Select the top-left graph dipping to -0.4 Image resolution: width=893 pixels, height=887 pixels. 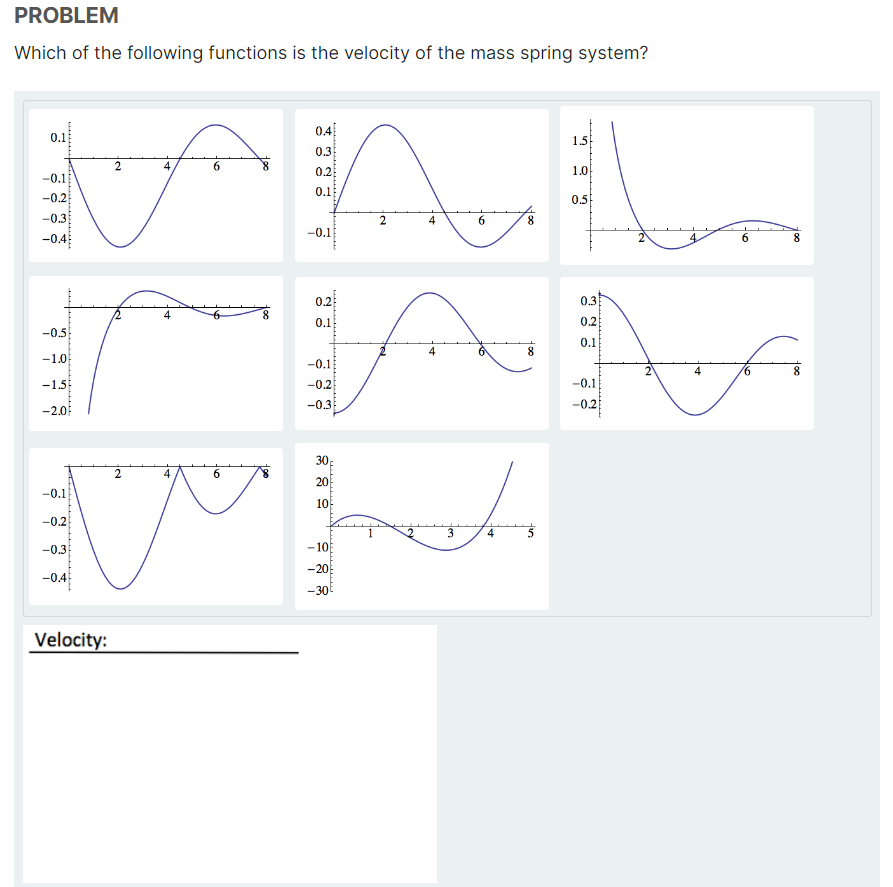pyautogui.click(x=155, y=183)
